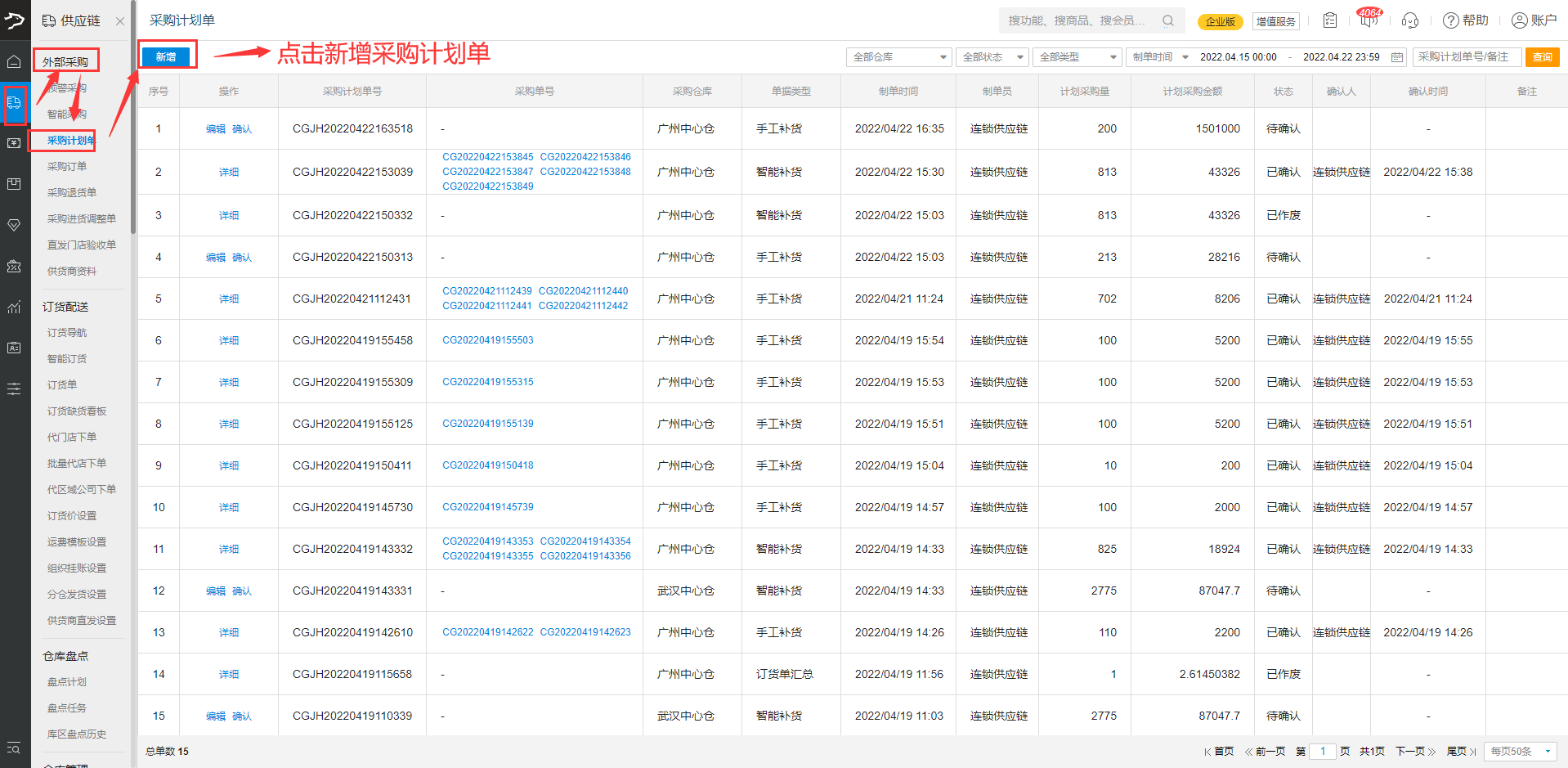Open purchase order CG20220419155503 link
The image size is (1568, 768).
488,340
